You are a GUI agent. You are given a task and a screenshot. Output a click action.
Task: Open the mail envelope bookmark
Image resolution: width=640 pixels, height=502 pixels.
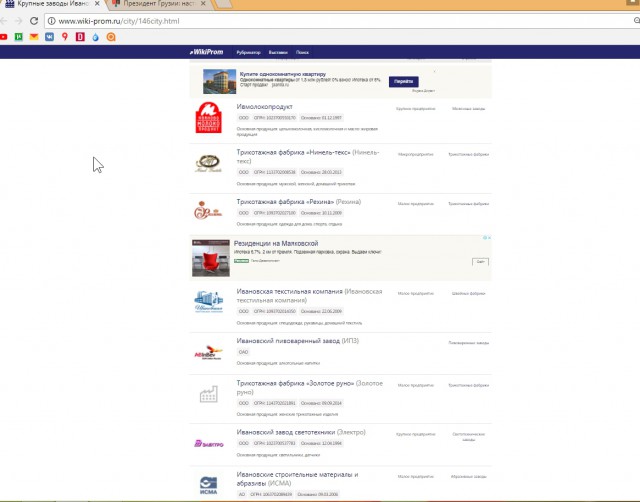coord(34,37)
